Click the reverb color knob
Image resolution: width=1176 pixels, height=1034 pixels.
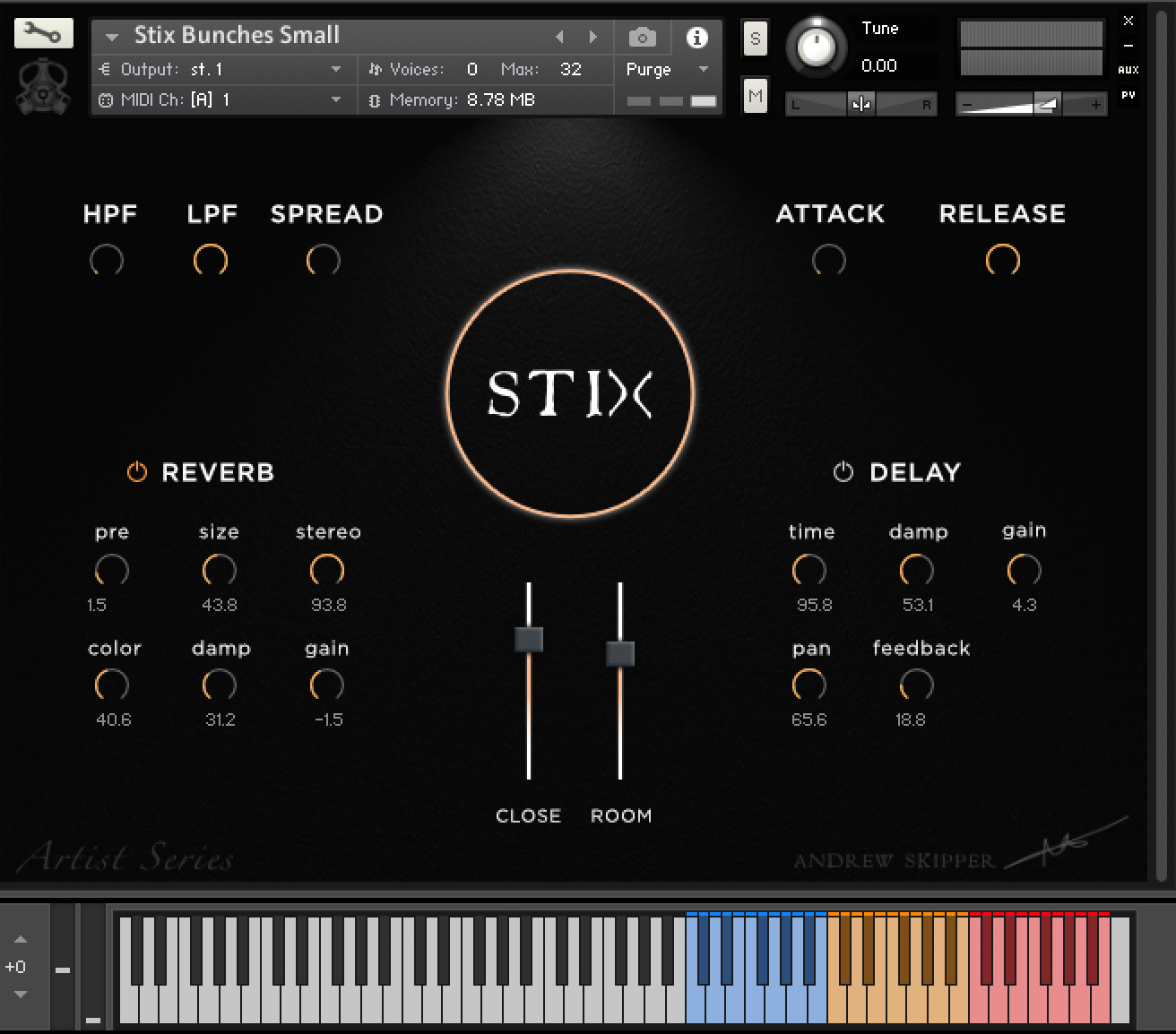coord(112,686)
